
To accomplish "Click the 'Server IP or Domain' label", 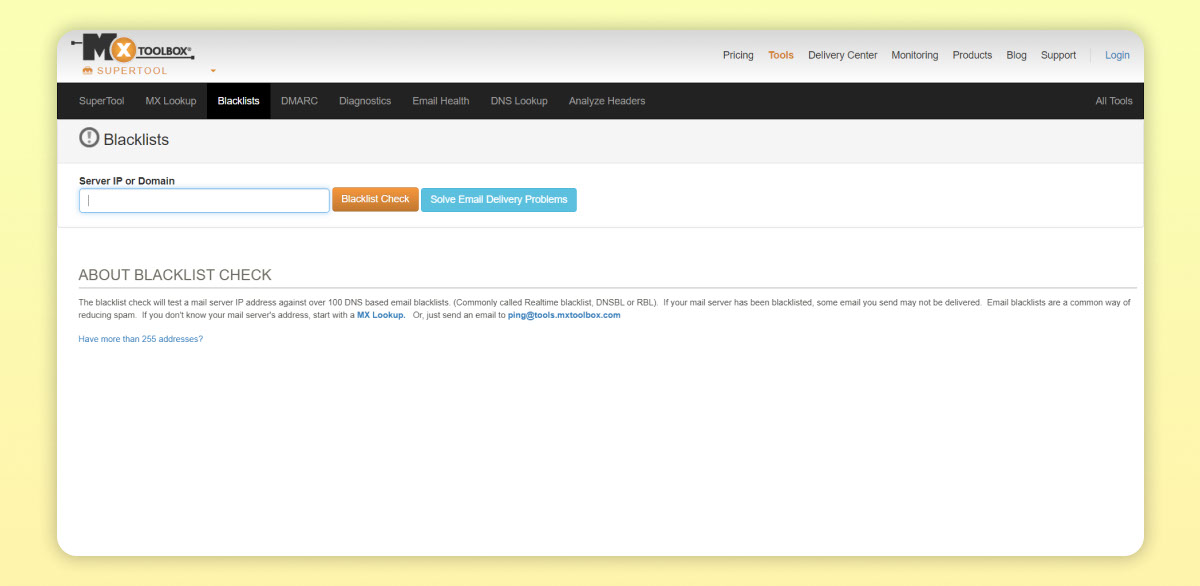I will [127, 181].
